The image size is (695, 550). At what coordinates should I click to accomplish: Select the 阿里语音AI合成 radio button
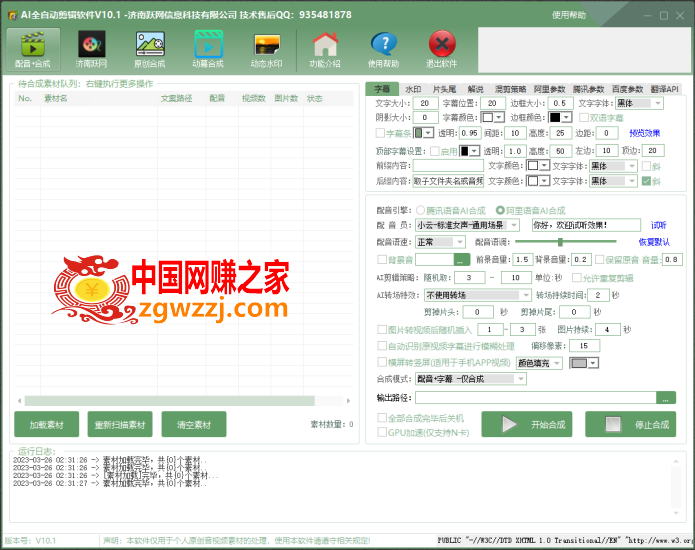[500, 210]
